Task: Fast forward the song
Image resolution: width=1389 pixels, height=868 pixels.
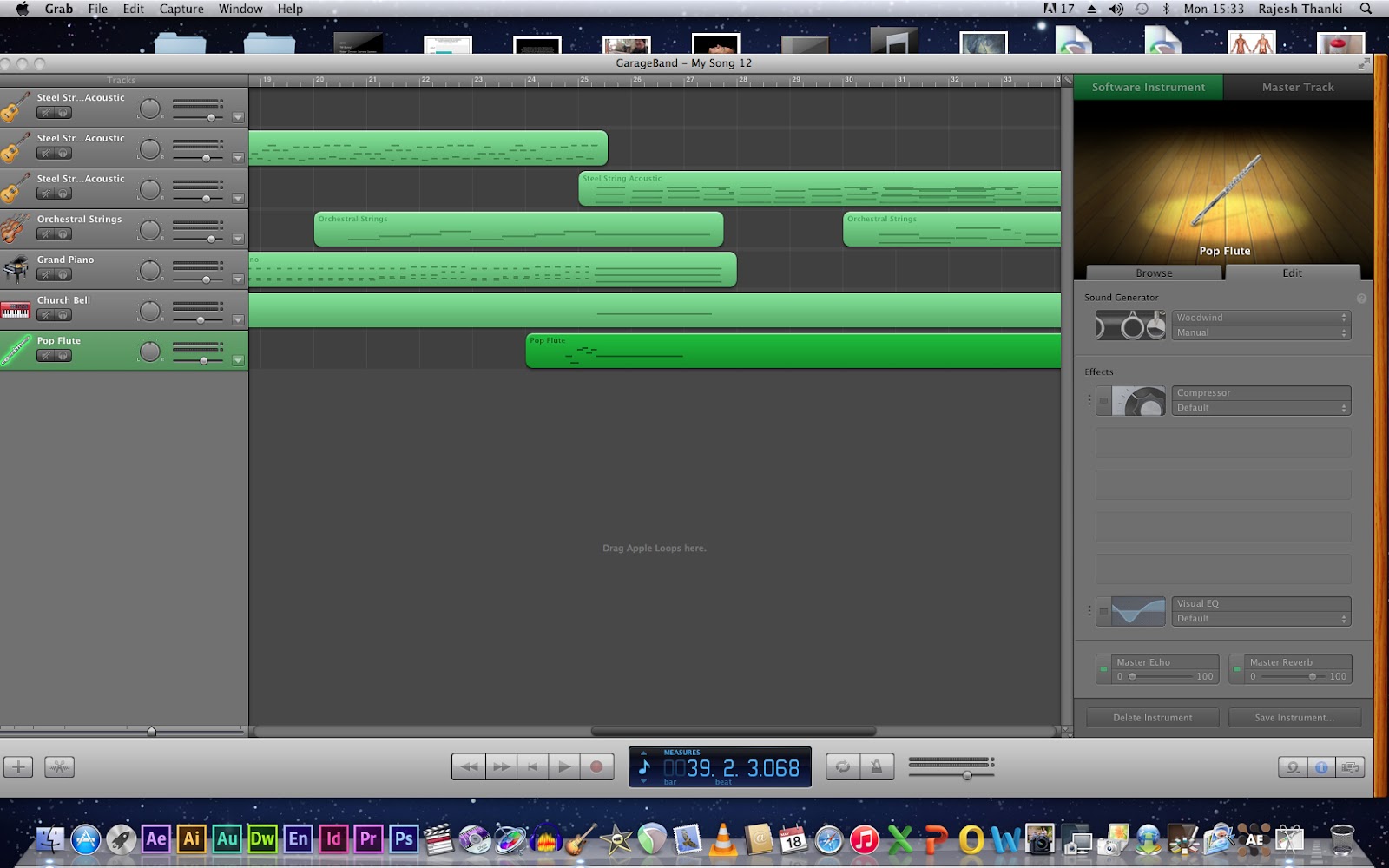Action: pos(501,766)
